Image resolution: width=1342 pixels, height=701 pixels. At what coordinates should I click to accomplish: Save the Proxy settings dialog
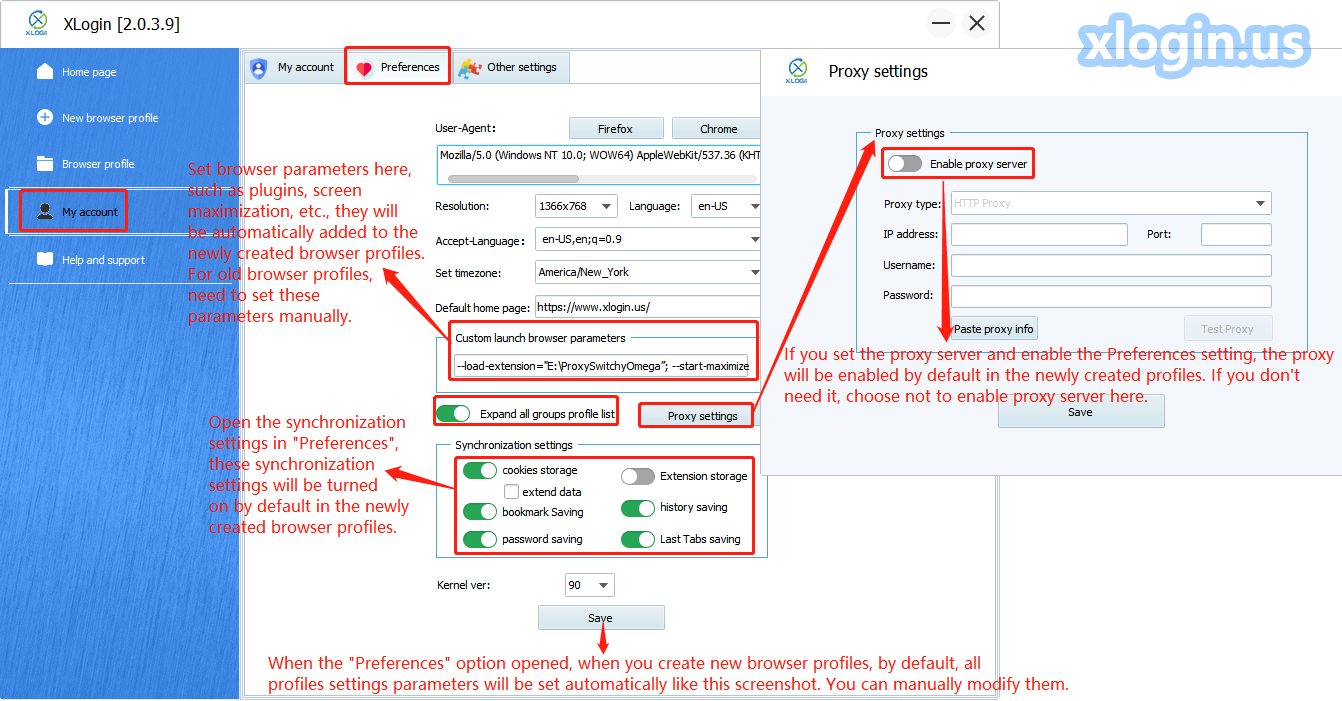pyautogui.click(x=1081, y=411)
